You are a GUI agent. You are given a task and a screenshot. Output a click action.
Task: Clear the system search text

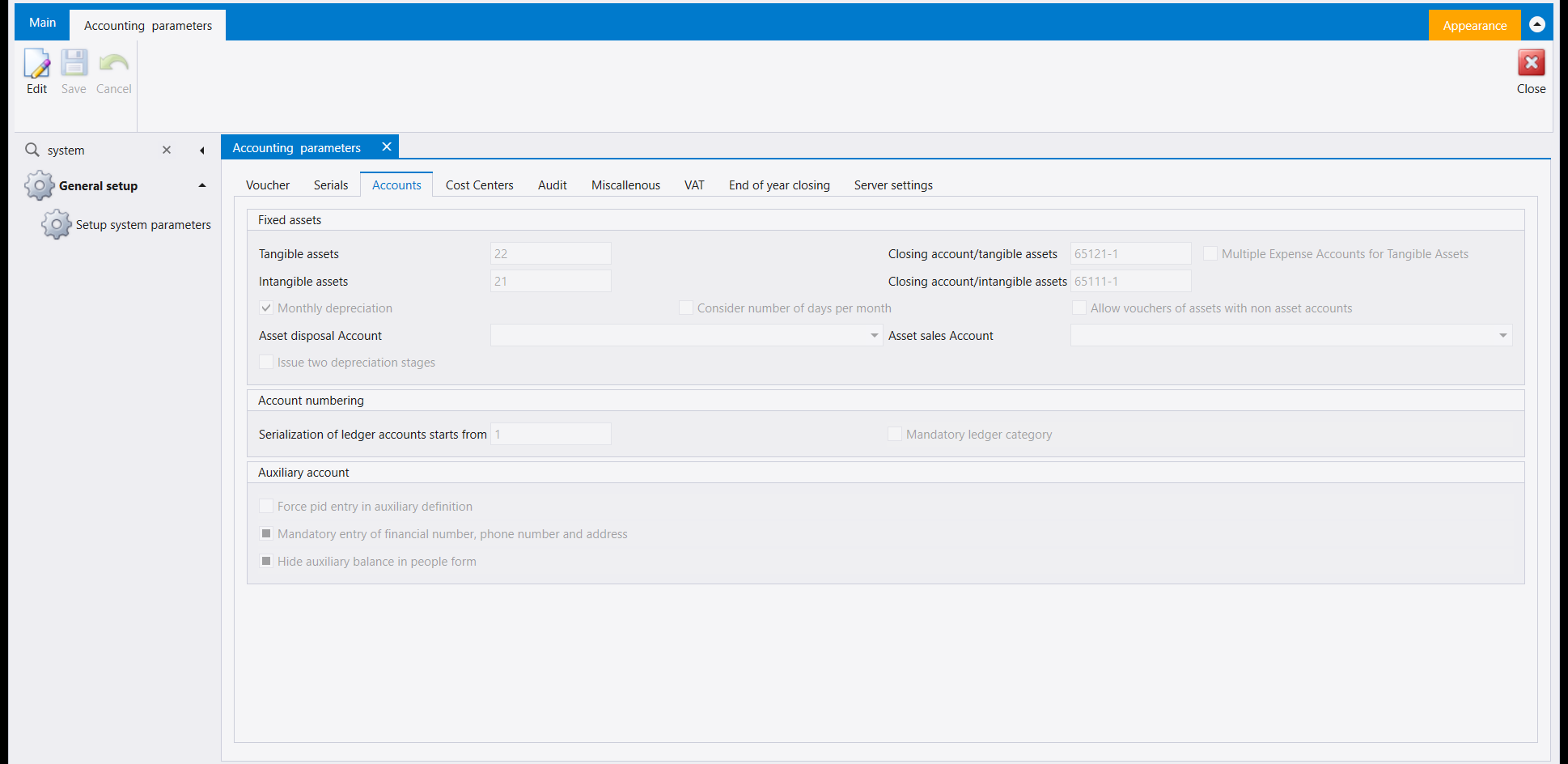click(167, 150)
